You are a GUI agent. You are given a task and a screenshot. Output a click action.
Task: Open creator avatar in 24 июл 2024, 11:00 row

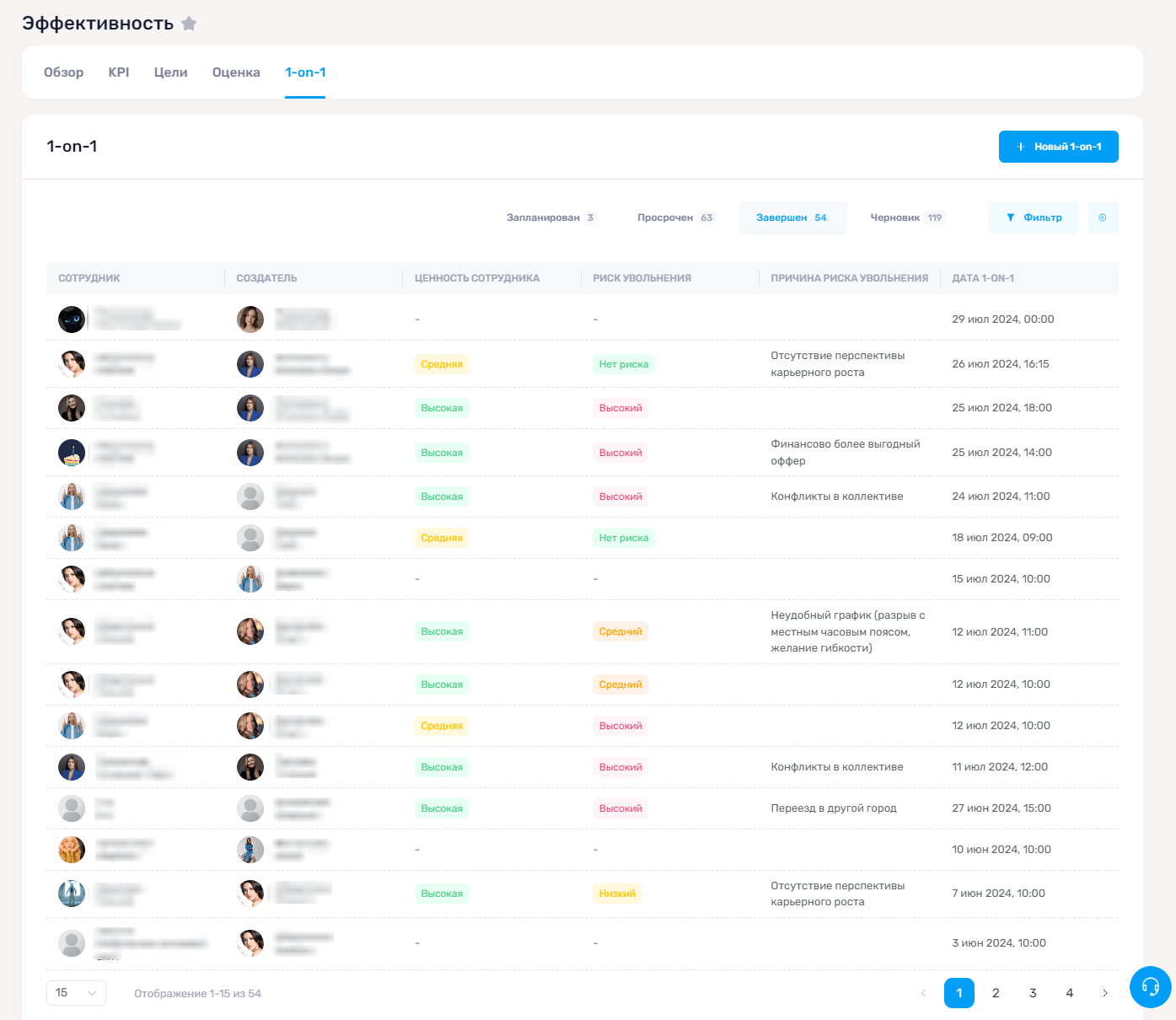[250, 497]
